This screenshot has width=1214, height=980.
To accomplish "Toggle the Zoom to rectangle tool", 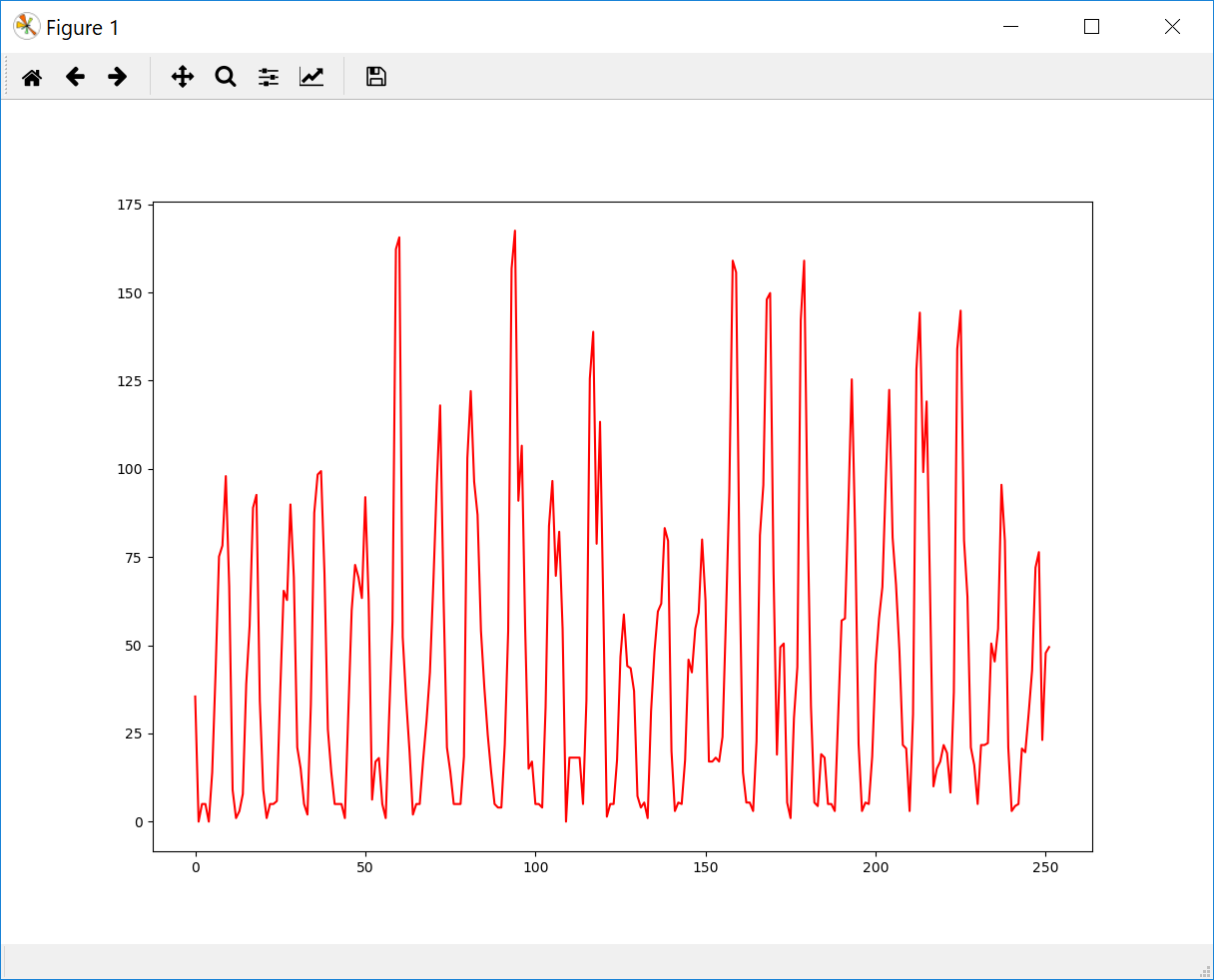I will pyautogui.click(x=226, y=77).
